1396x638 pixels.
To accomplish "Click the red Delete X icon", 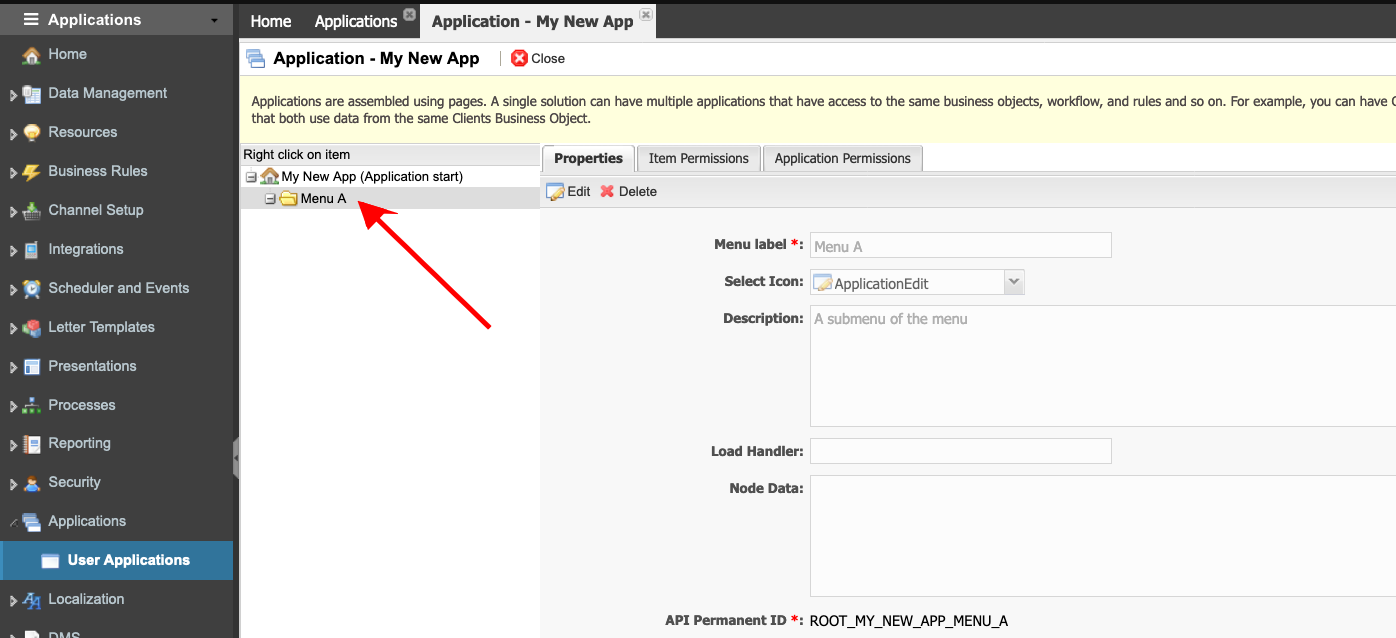I will tap(607, 191).
